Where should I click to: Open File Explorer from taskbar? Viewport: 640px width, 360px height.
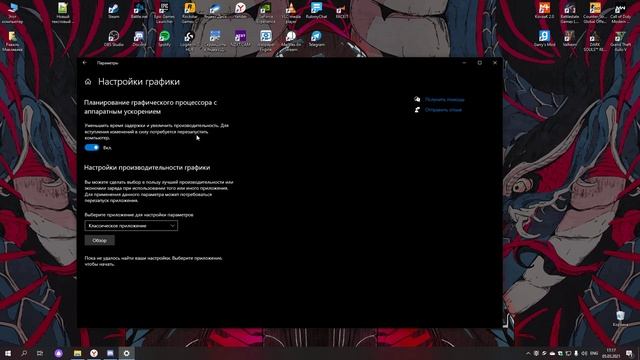78,353
